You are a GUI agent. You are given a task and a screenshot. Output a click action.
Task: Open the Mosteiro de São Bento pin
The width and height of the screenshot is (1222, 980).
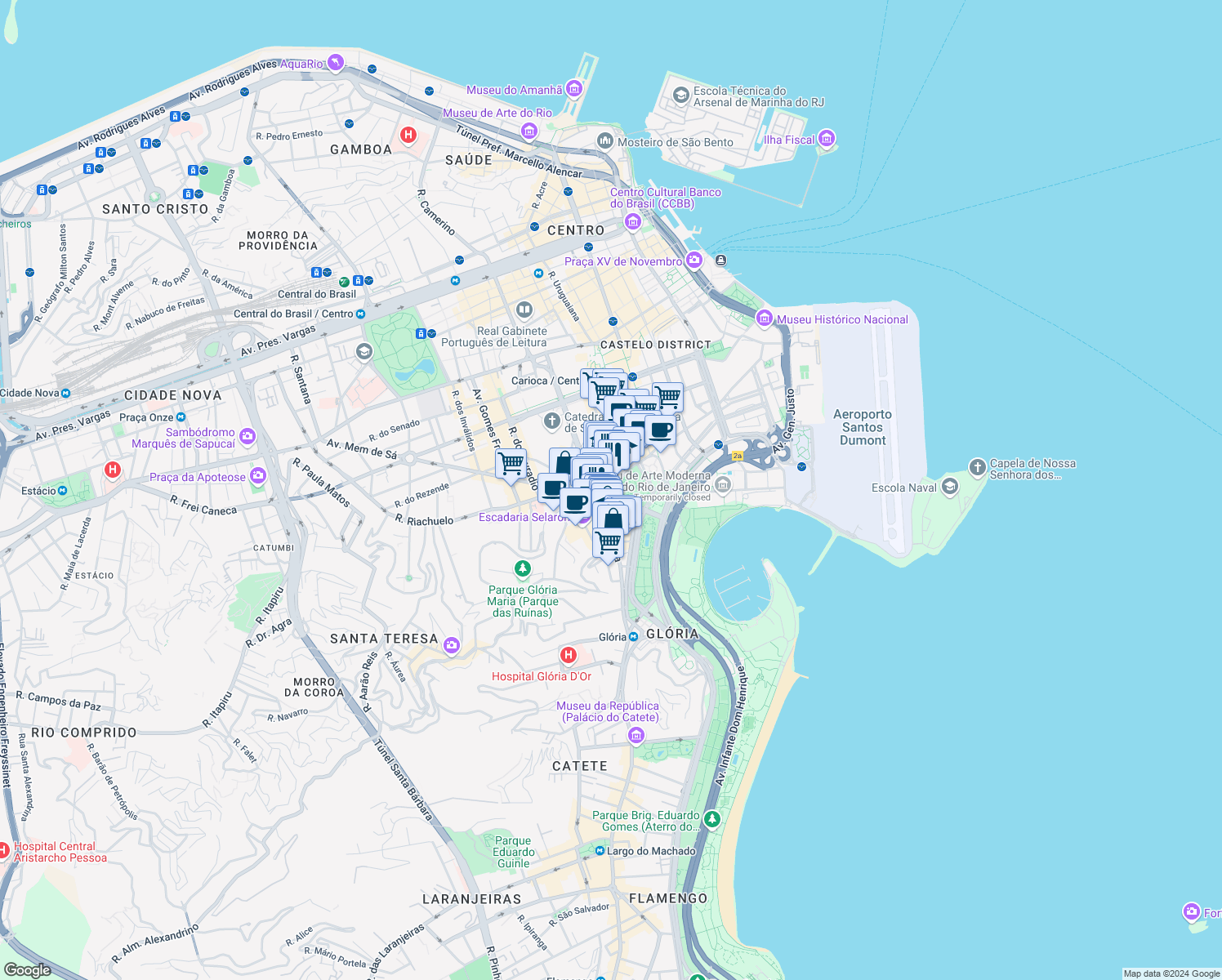604,140
